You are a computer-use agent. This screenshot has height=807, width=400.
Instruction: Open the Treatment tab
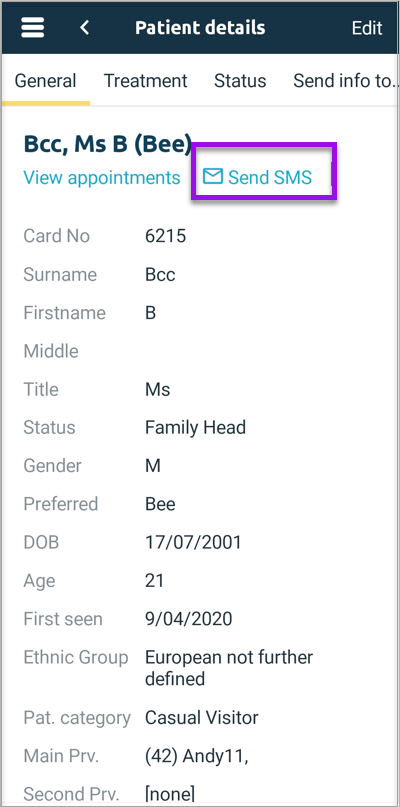click(146, 81)
